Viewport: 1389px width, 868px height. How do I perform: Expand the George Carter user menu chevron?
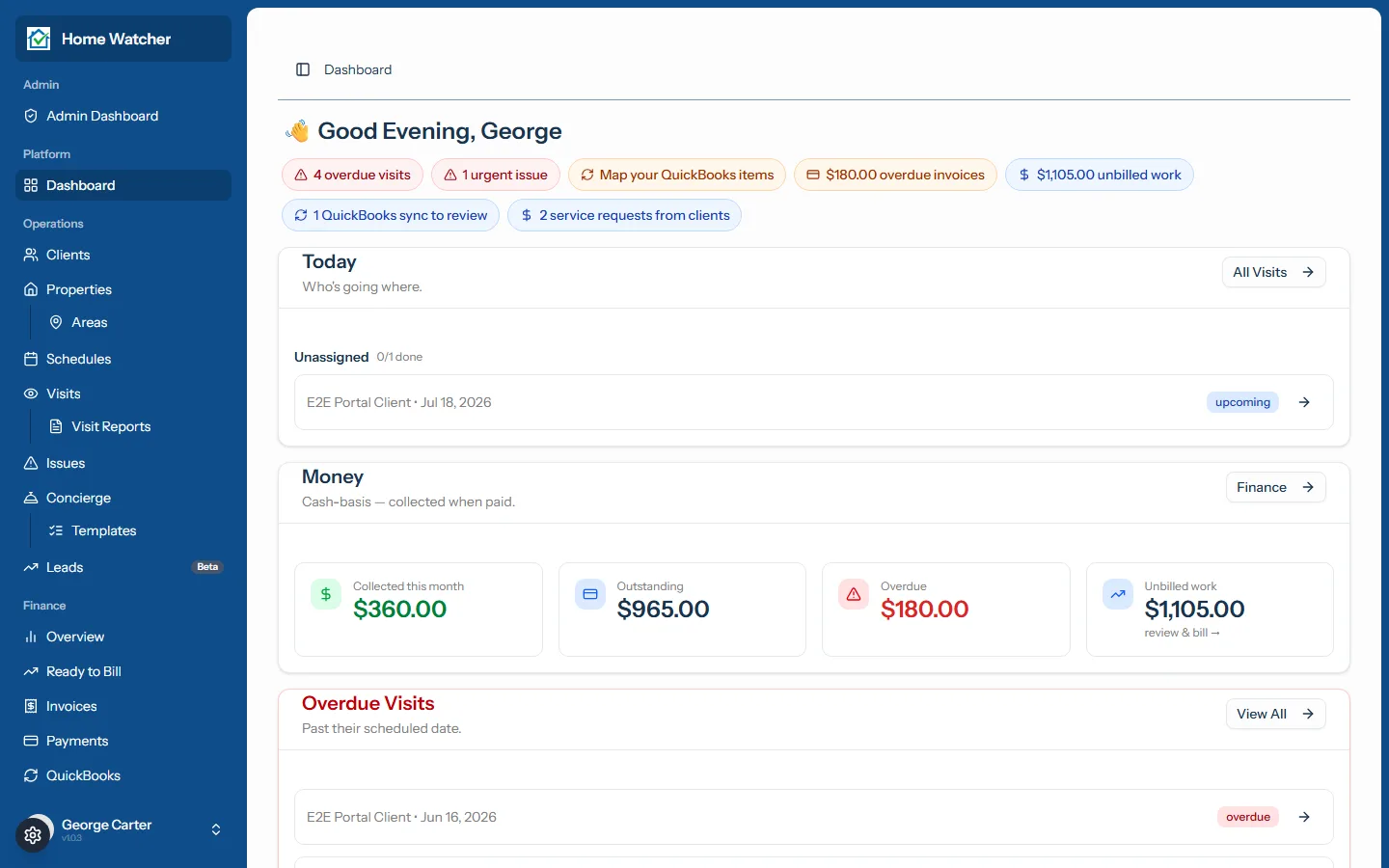[x=216, y=829]
